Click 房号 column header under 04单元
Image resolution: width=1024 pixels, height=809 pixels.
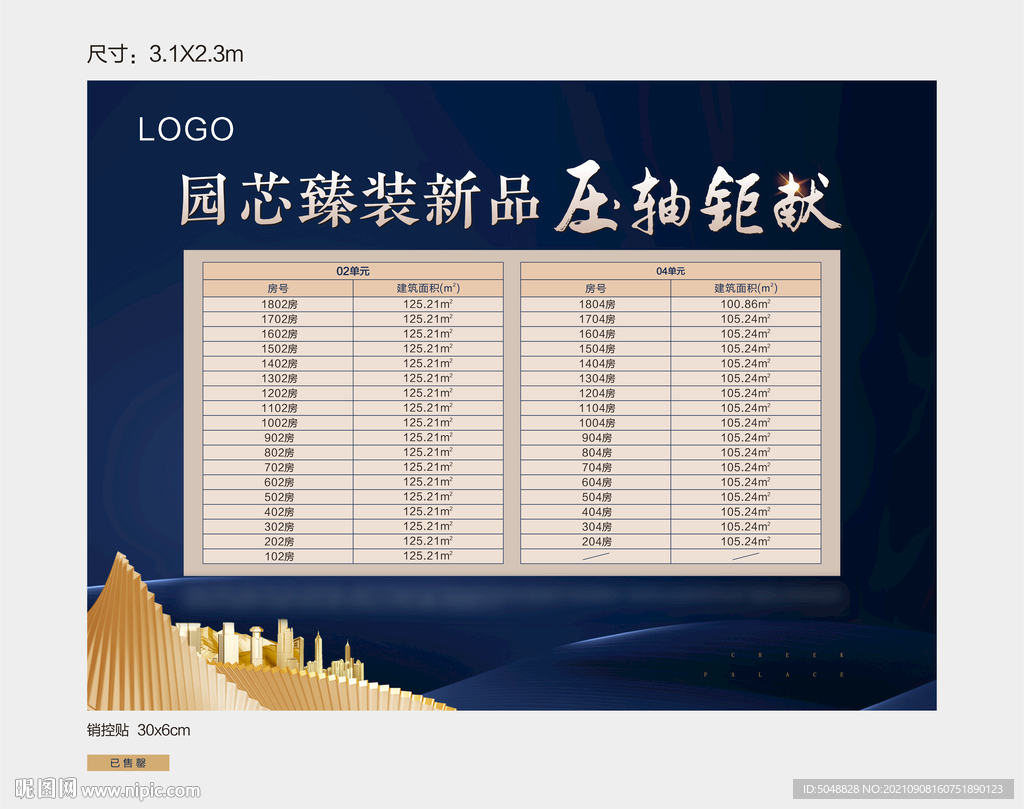596,288
